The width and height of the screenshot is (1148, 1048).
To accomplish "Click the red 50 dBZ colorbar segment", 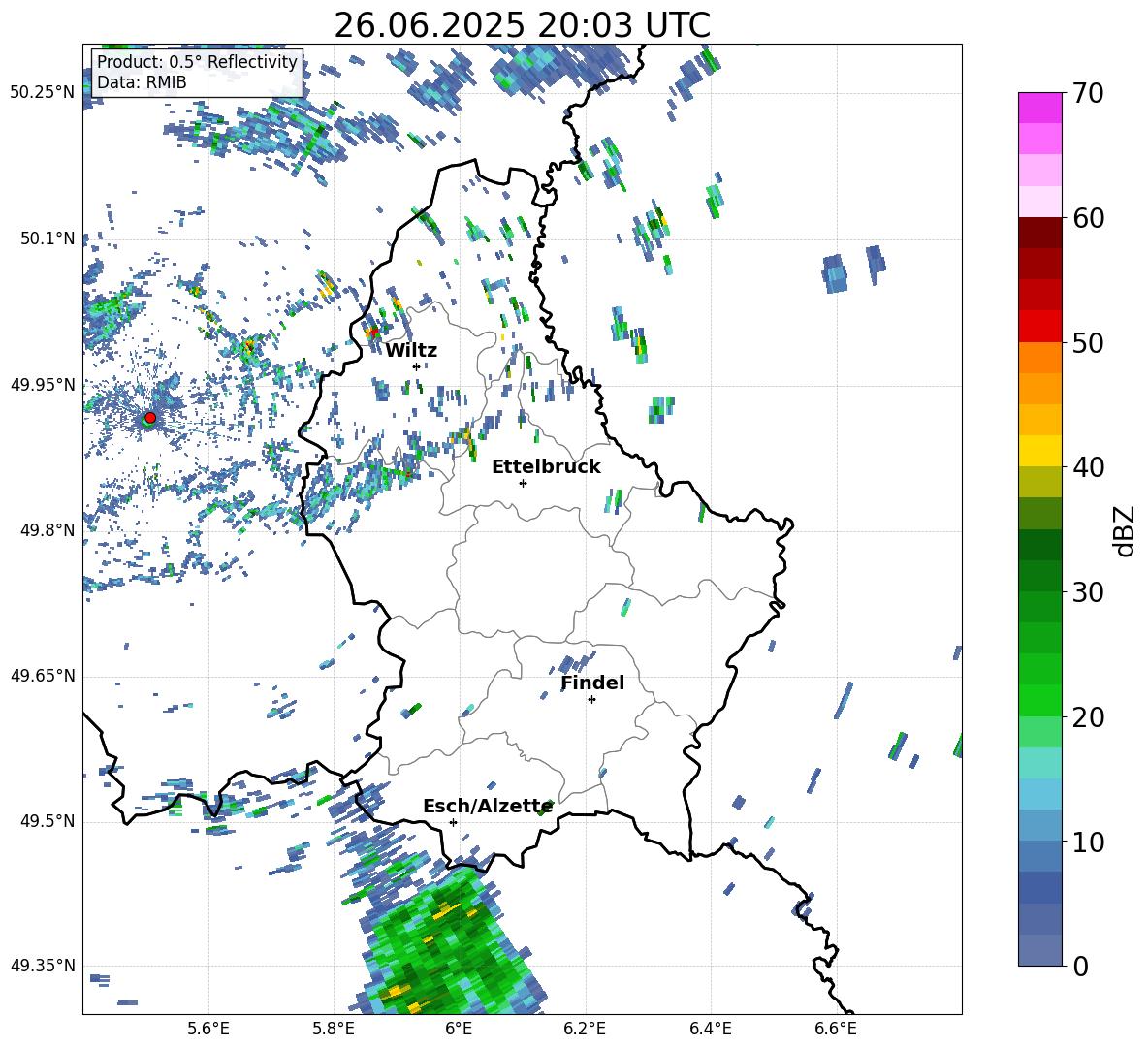I will coord(1039,327).
